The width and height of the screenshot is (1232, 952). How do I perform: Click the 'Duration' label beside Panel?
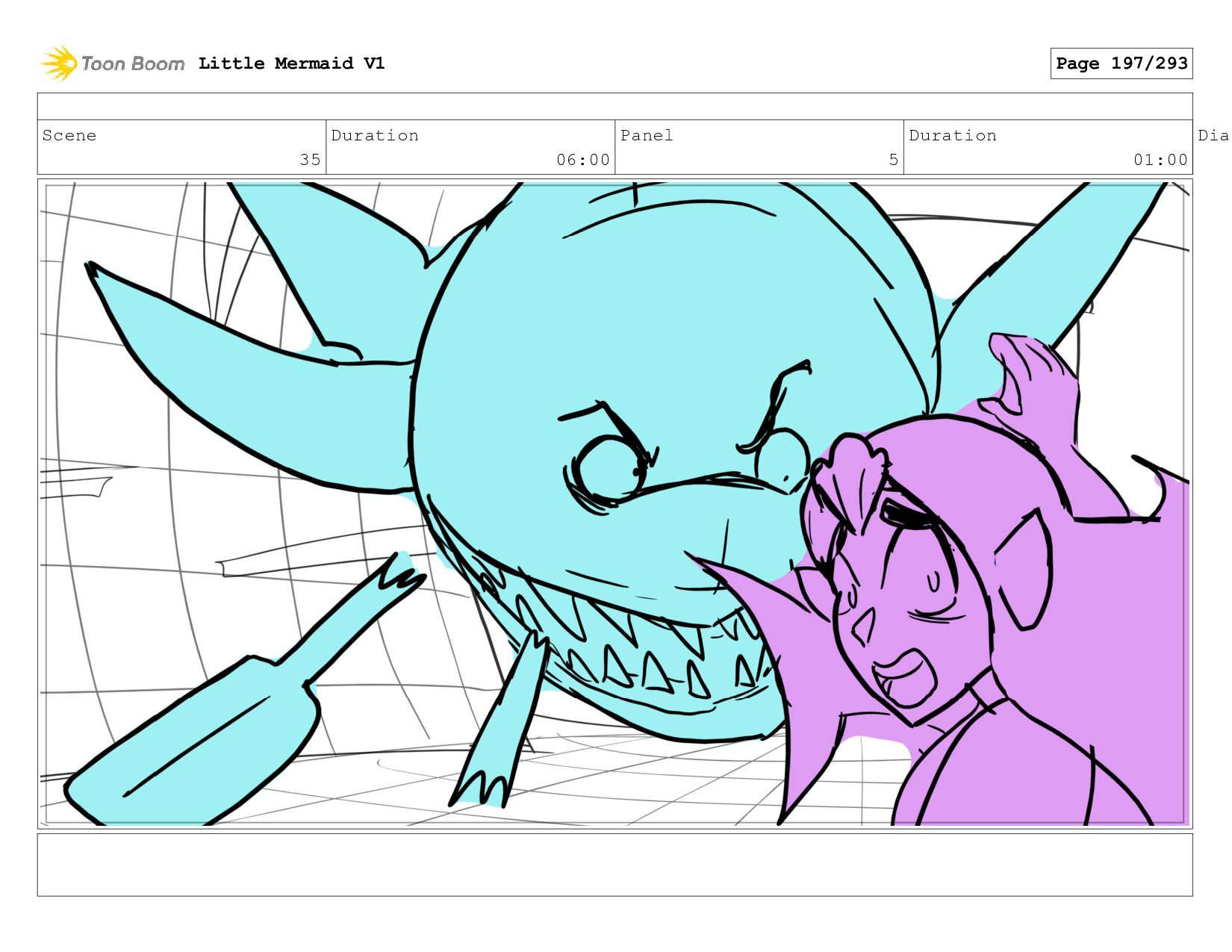[x=953, y=135]
